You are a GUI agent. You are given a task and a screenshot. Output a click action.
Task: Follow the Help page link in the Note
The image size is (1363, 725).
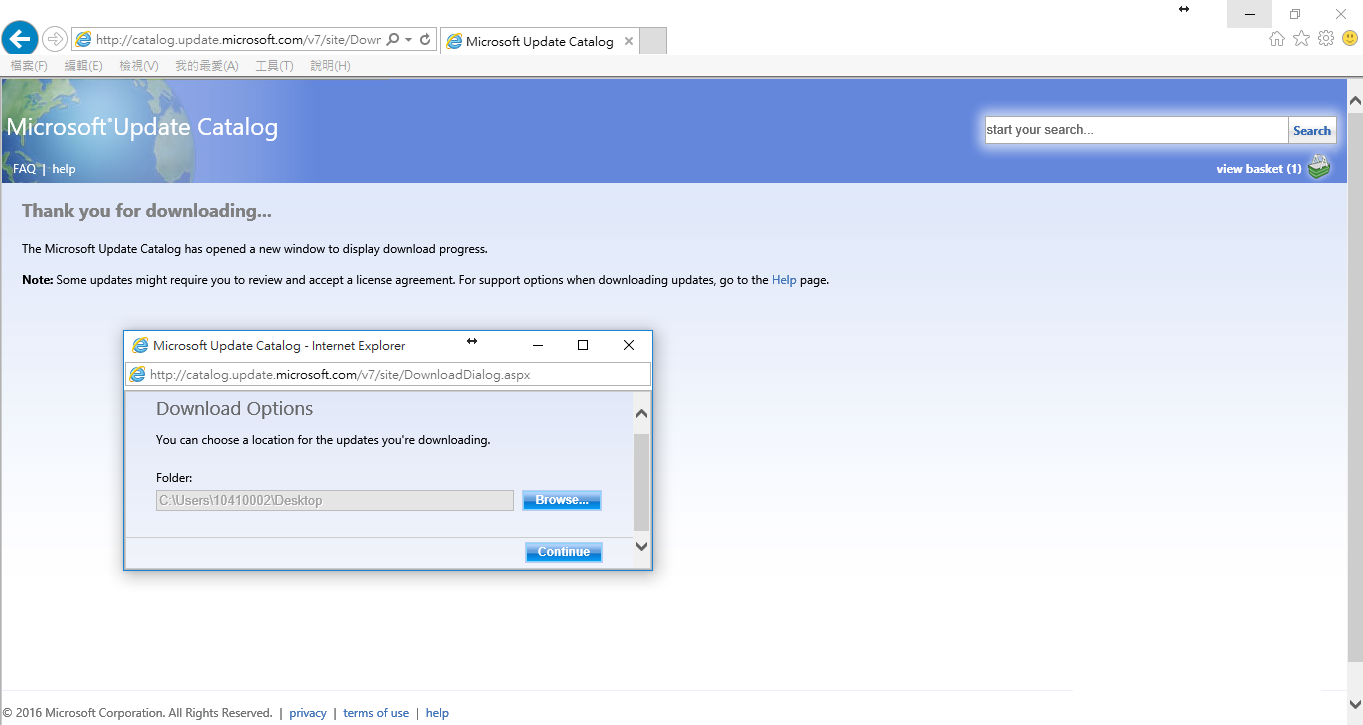pyautogui.click(x=784, y=280)
